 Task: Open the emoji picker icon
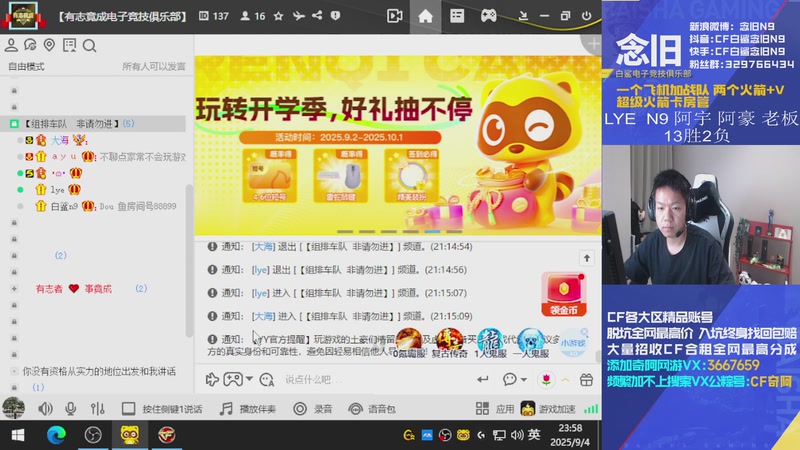(x=266, y=379)
